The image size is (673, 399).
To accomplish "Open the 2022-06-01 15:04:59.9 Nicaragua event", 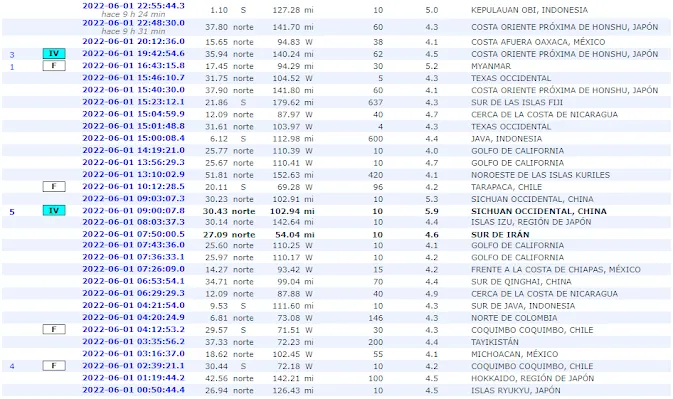I will tap(133, 114).
